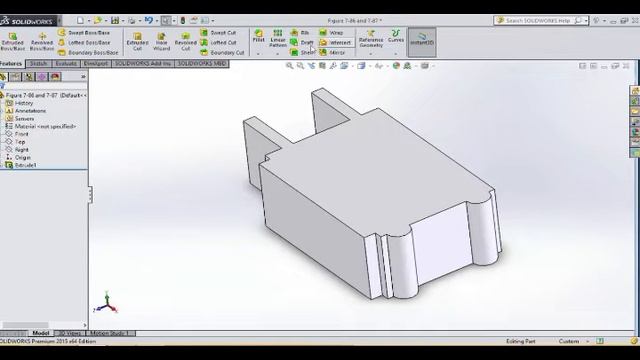This screenshot has height=360, width=640.
Task: Open the Motion Study 1 tab
Action: click(x=110, y=333)
